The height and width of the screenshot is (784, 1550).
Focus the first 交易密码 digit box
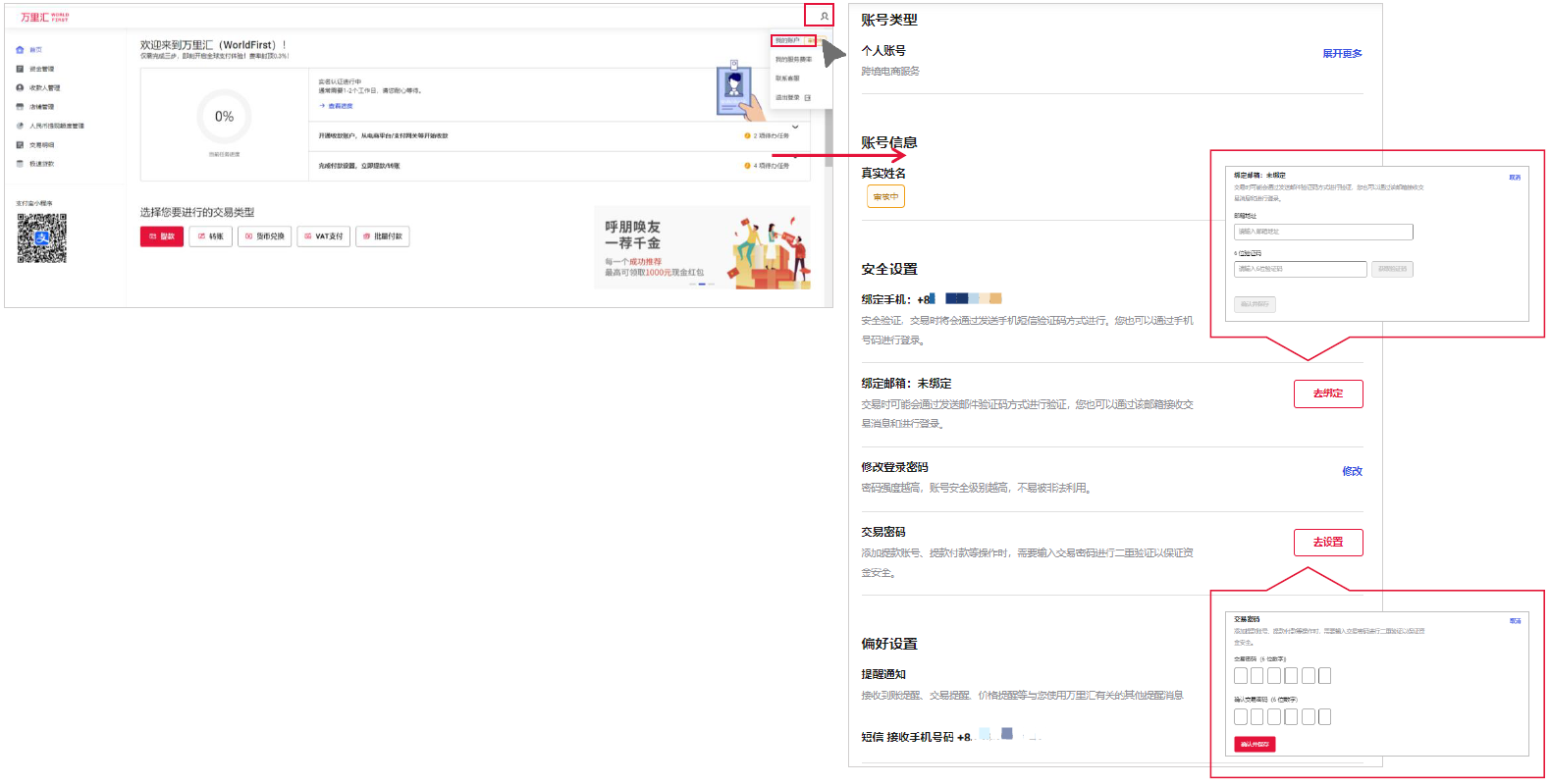[1241, 676]
